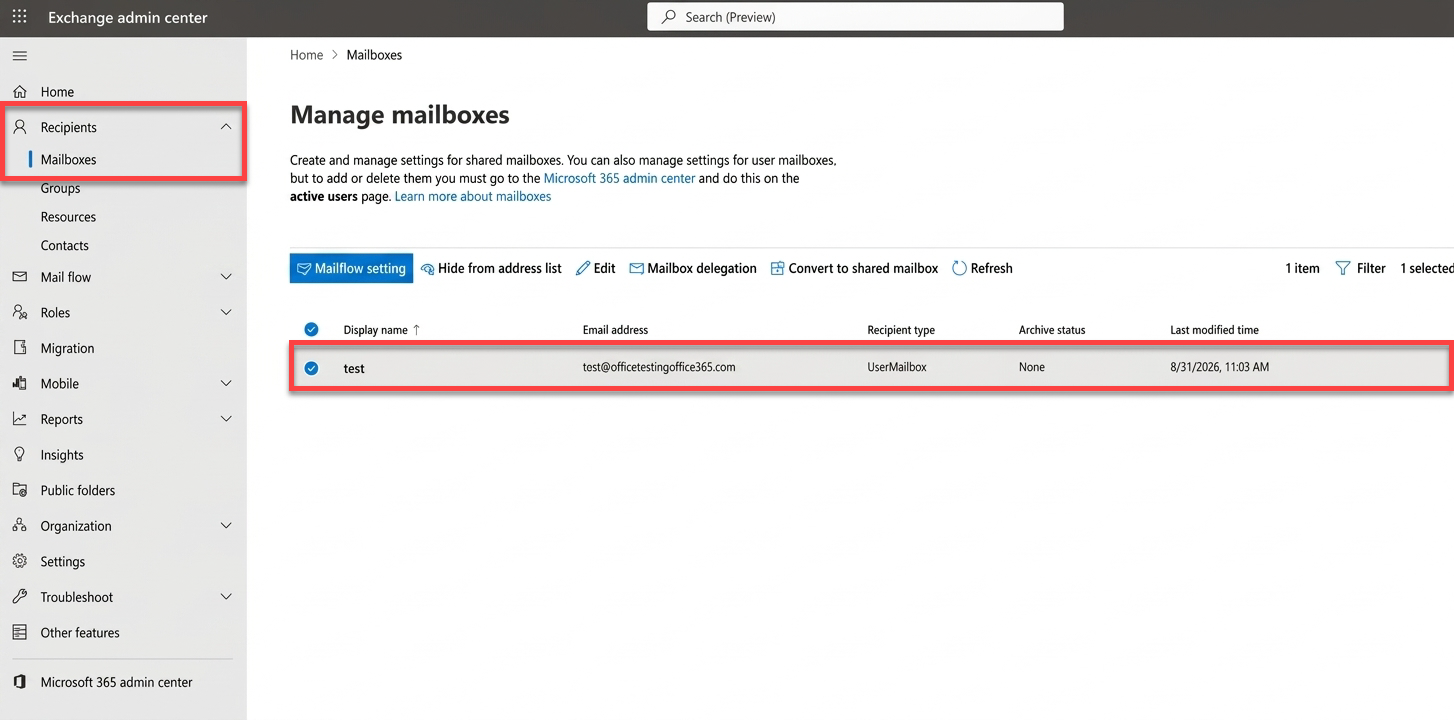The image size is (1454, 720).
Task: Click the Organization hierarchy icon
Action: [19, 525]
